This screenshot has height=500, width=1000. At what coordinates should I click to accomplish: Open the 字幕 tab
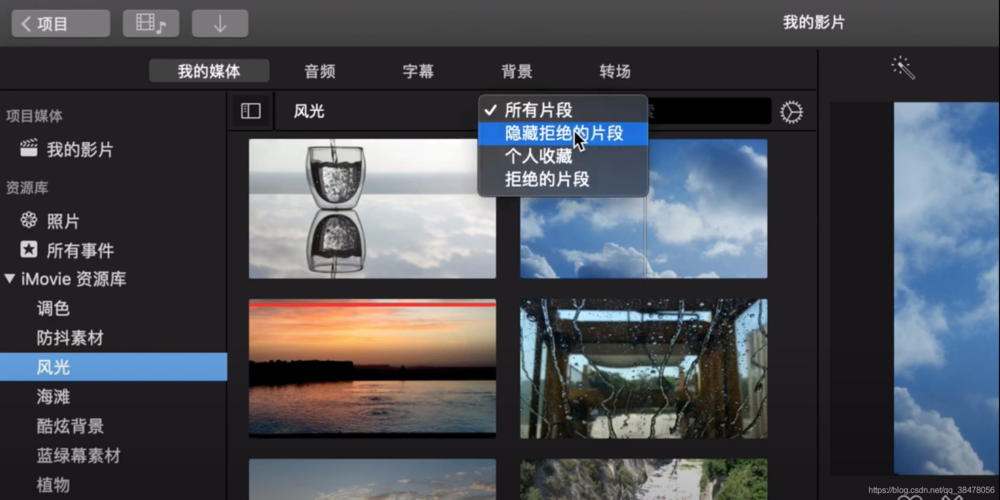click(x=418, y=71)
